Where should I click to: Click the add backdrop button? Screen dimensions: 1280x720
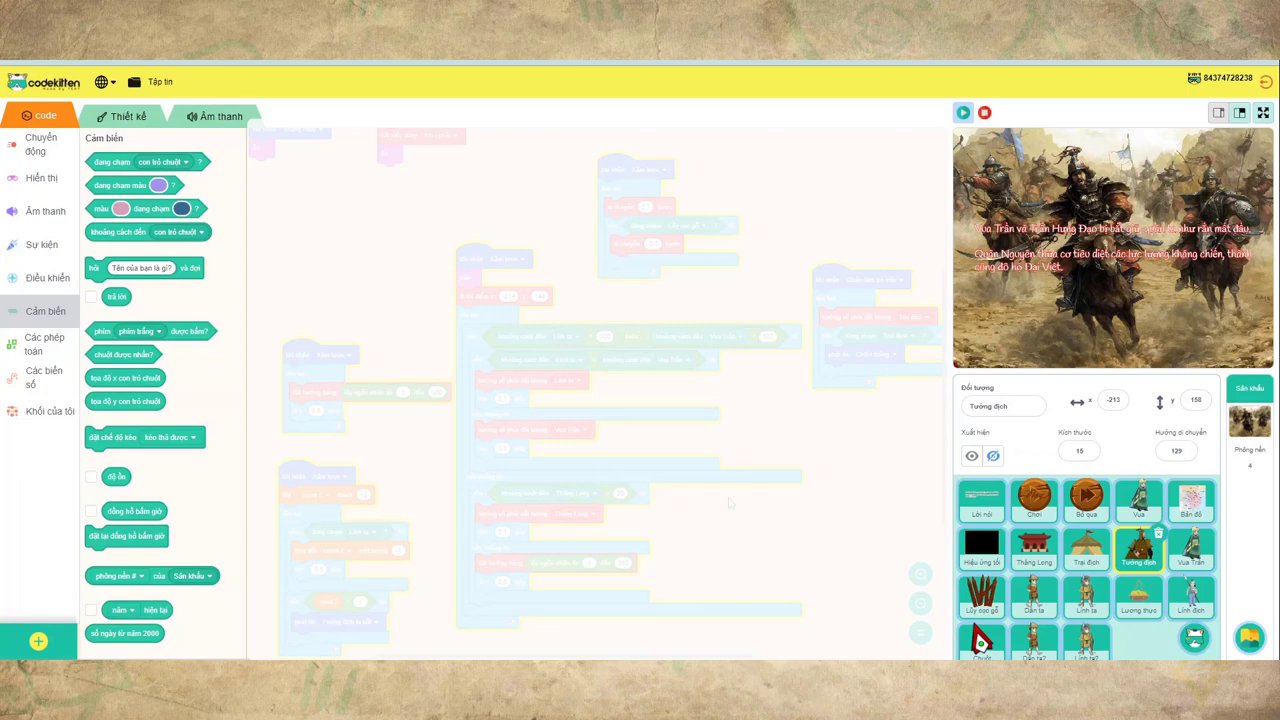(1249, 637)
